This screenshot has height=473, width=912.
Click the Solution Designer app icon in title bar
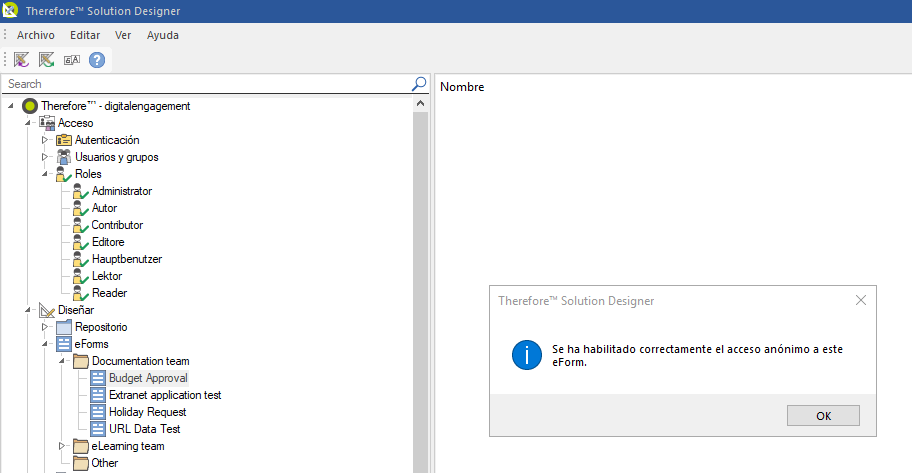click(x=10, y=10)
